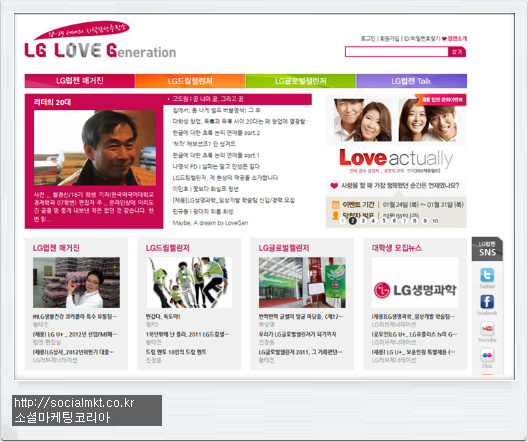Open article 1학년밖에 난 몰라, 2011 LG드림챌
The image size is (528, 442).
tap(187, 334)
